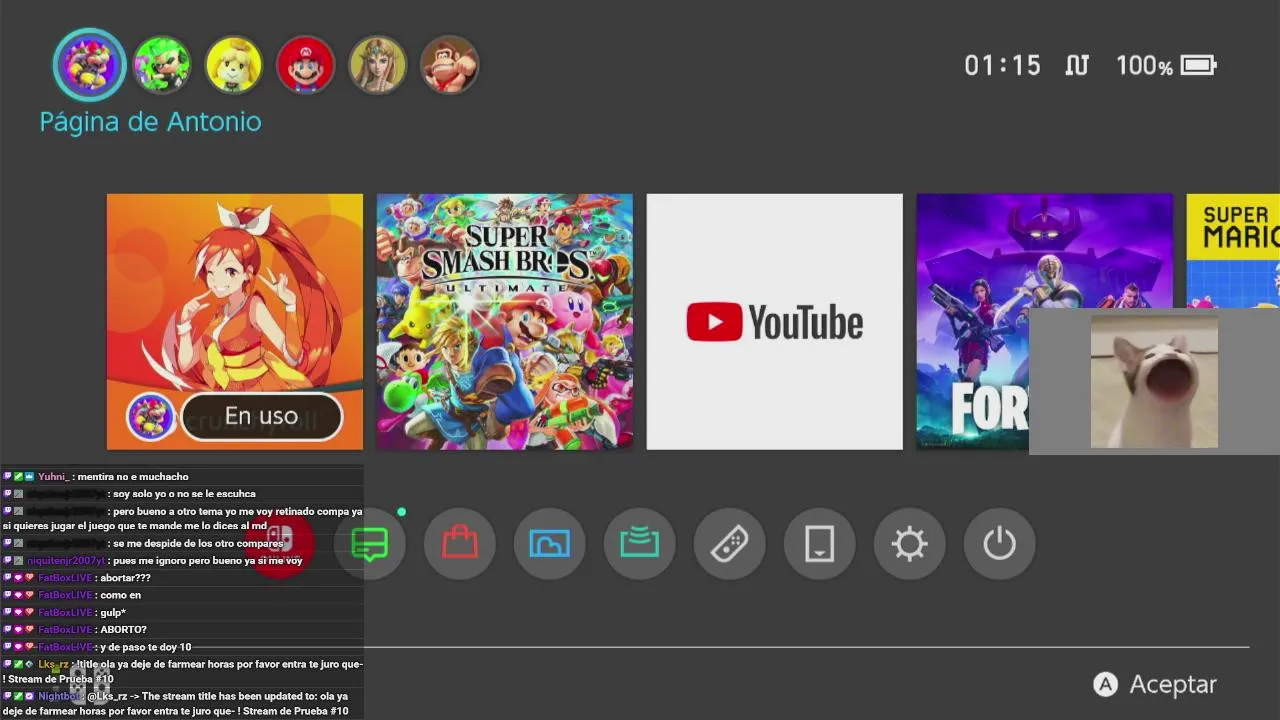Click the Aceptar button prompt

(x=1155, y=684)
